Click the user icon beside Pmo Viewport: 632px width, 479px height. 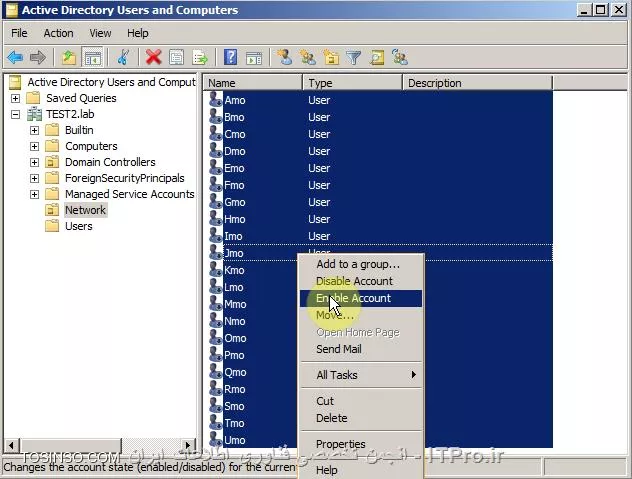pyautogui.click(x=216, y=354)
